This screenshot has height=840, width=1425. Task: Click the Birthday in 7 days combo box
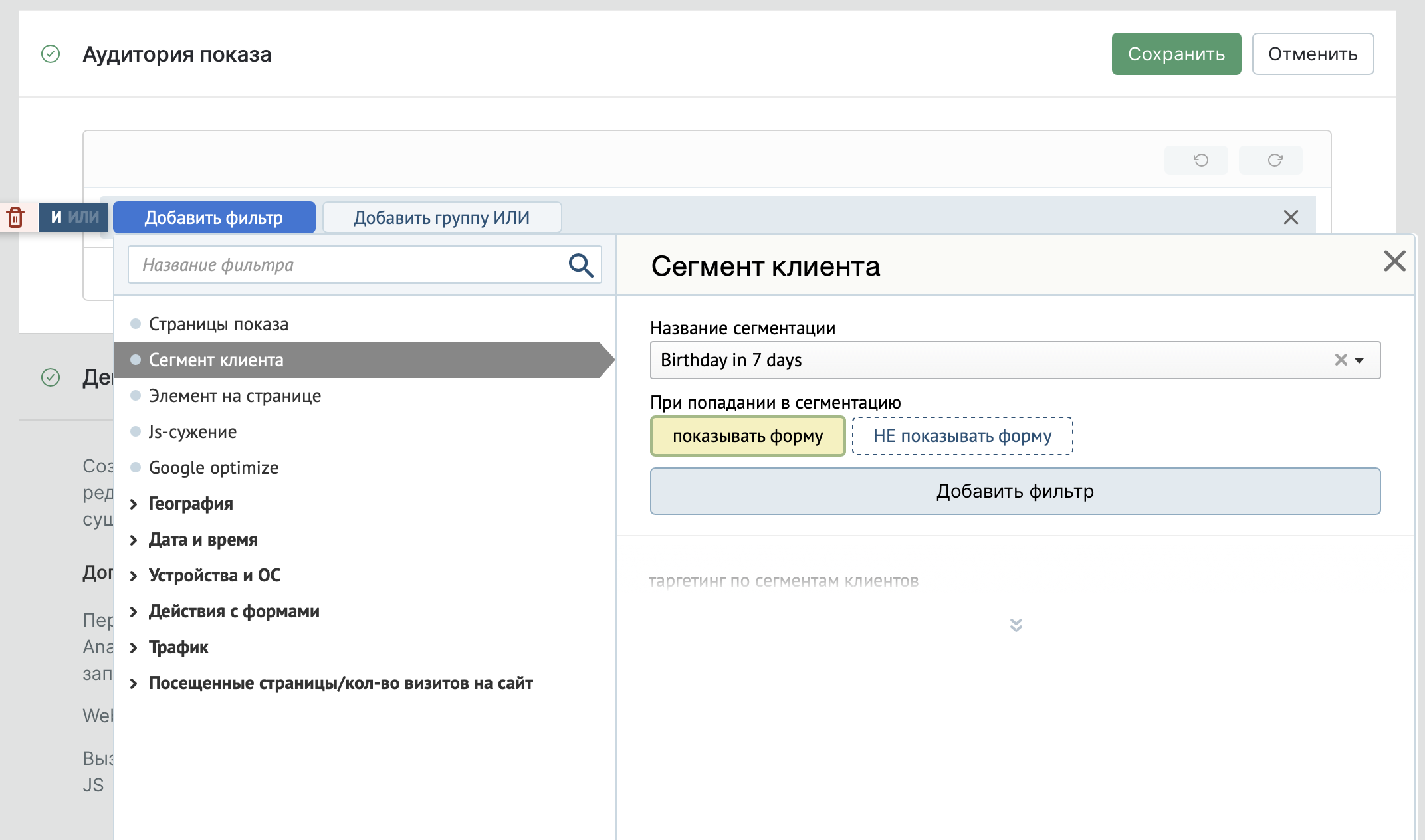(x=1015, y=360)
